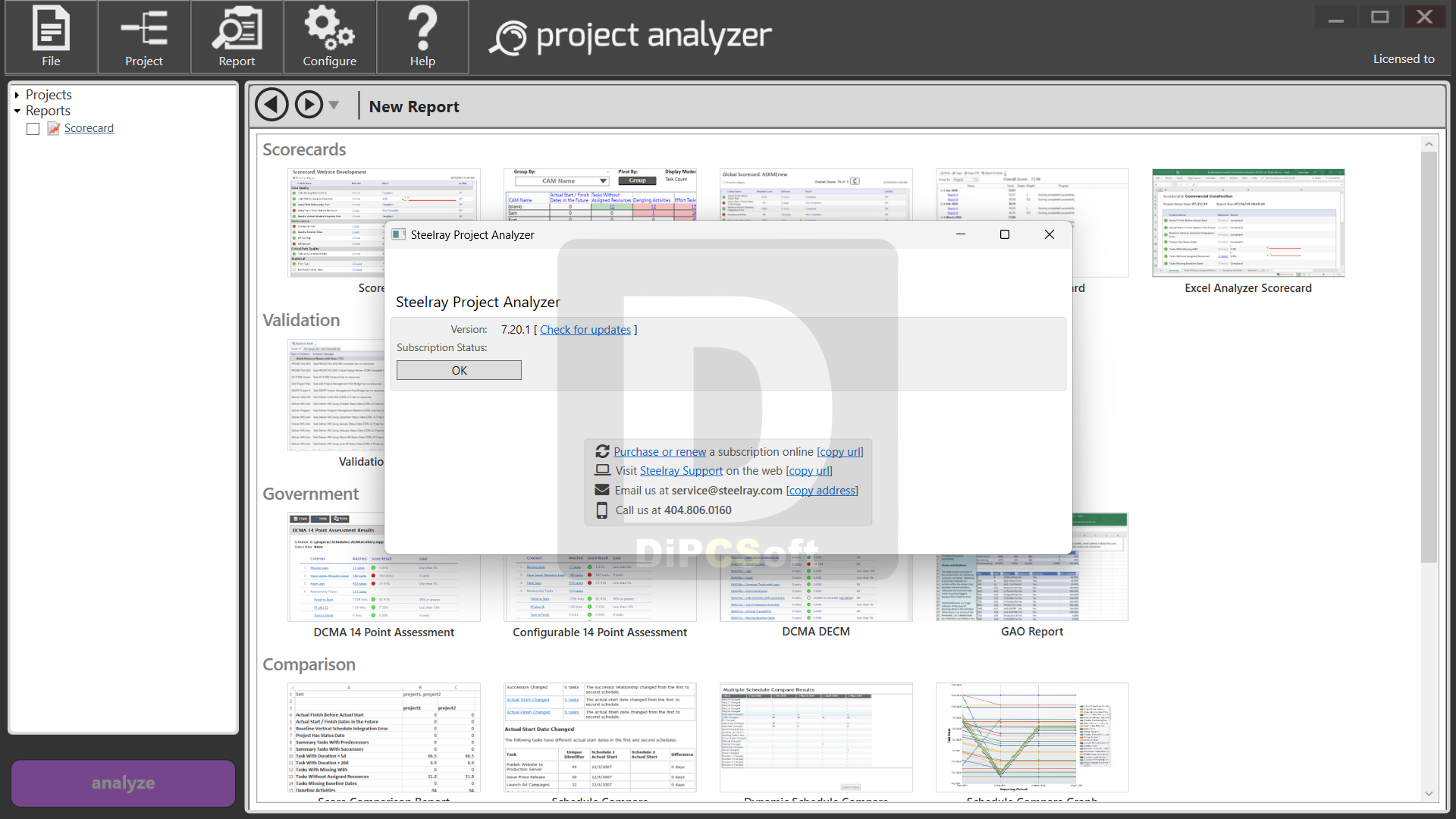Click the envelope email icon
This screenshot has width=1456, height=819.
602,490
